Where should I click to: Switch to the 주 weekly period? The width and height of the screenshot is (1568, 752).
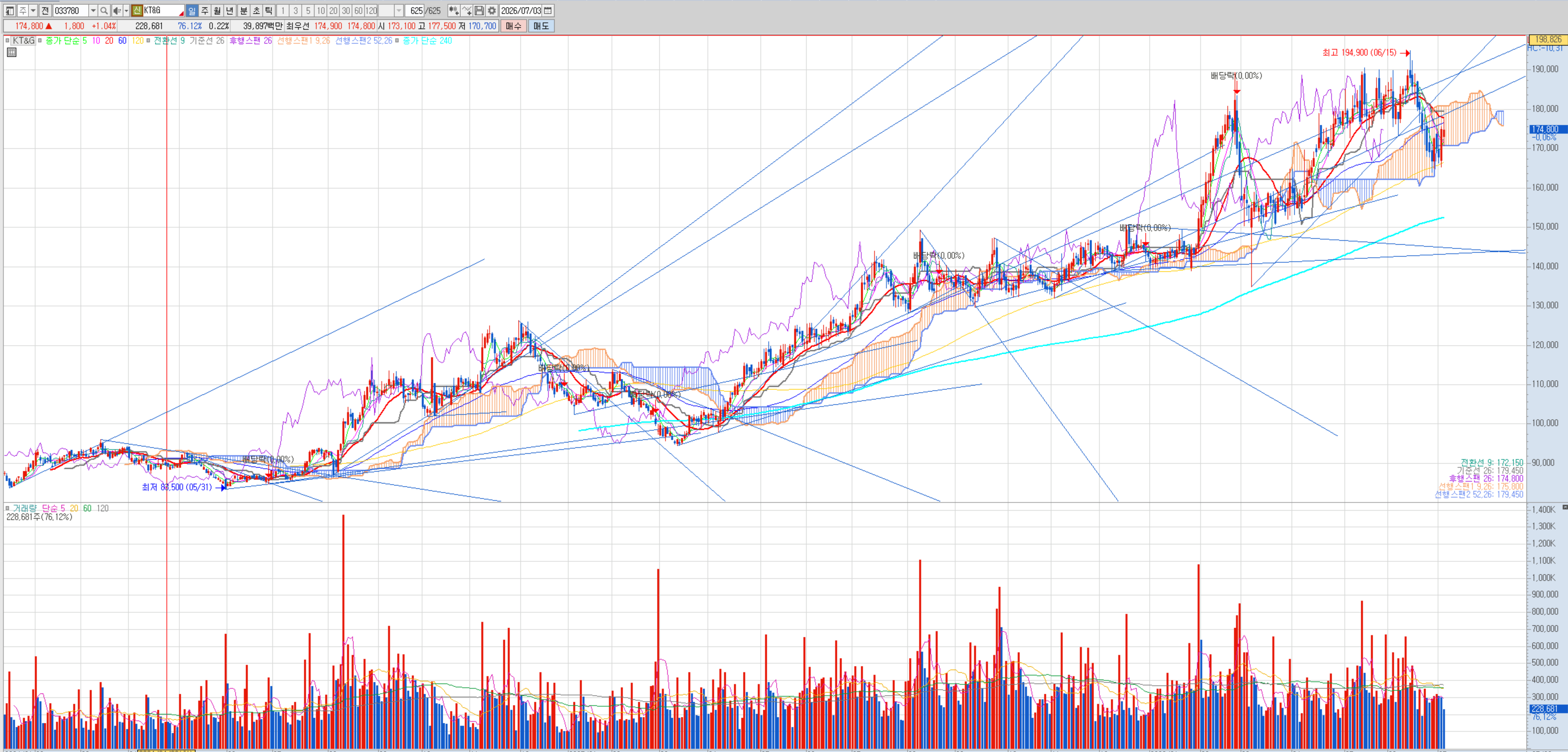205,10
